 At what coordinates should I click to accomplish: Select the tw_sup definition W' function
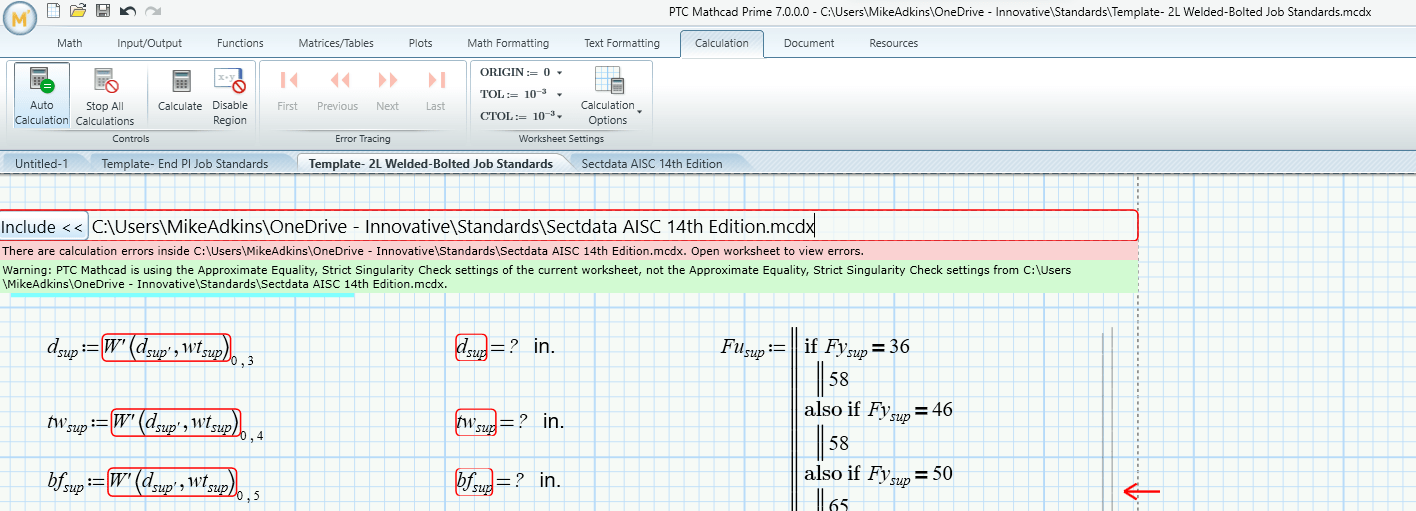click(x=175, y=422)
